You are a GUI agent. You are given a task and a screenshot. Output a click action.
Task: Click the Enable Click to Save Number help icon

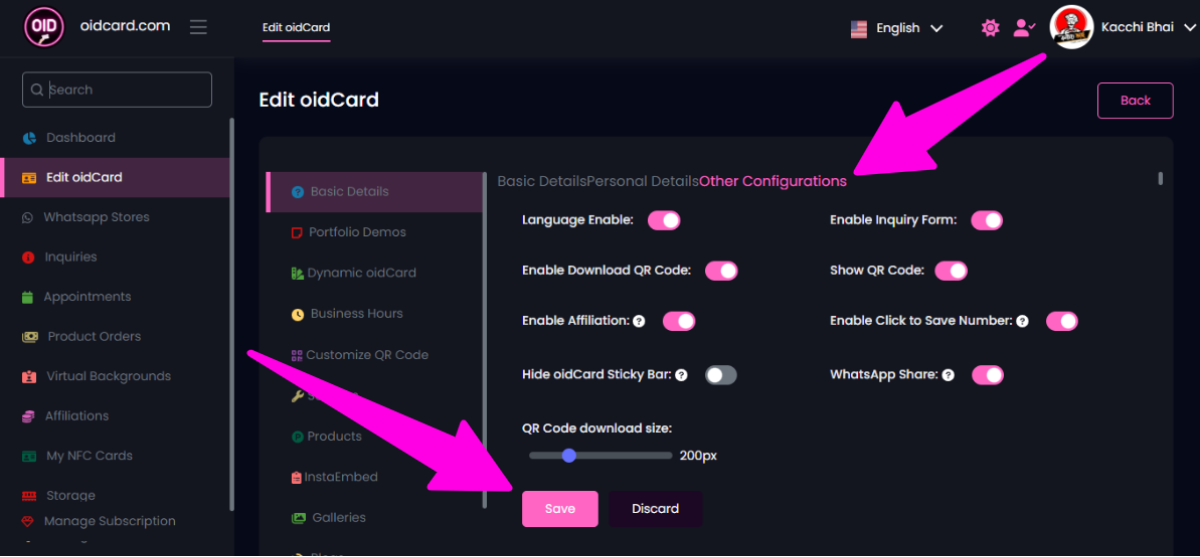(1022, 322)
